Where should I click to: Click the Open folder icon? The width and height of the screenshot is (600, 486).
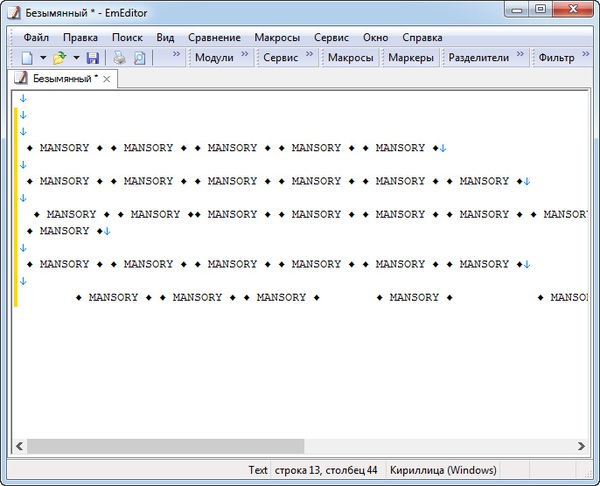(x=60, y=58)
